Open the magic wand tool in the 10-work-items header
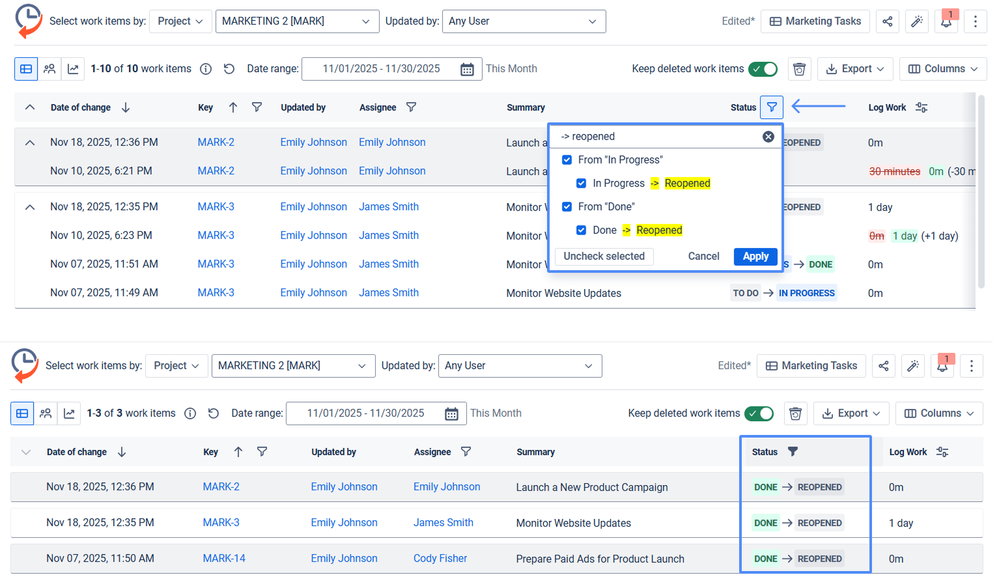The image size is (999, 584). (x=917, y=22)
